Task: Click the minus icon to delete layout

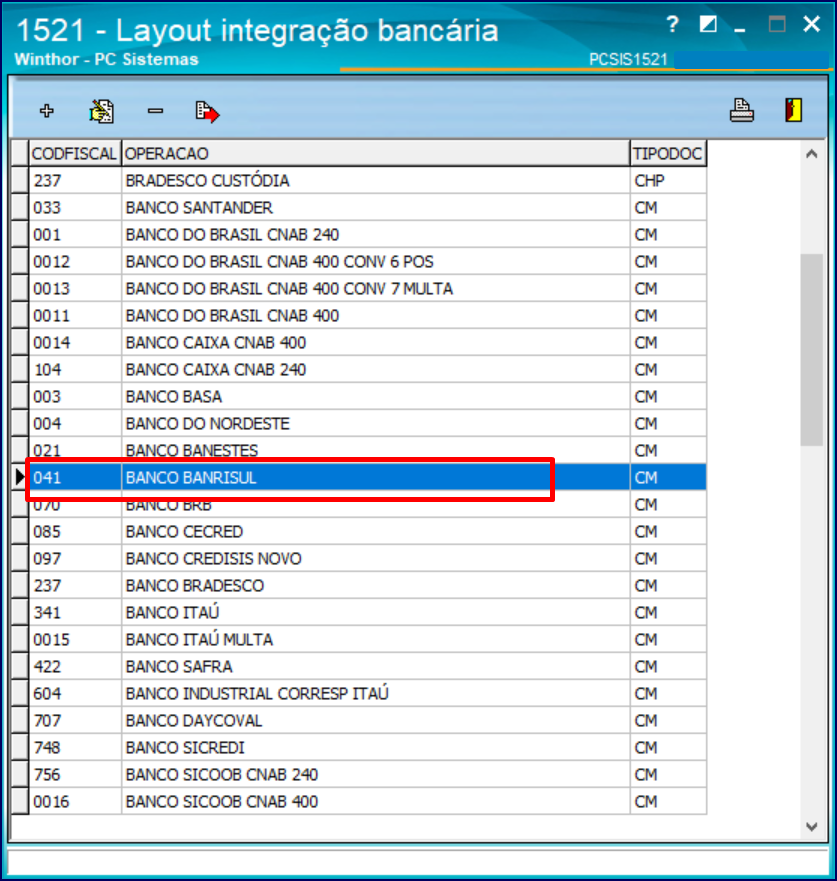Action: (x=156, y=111)
